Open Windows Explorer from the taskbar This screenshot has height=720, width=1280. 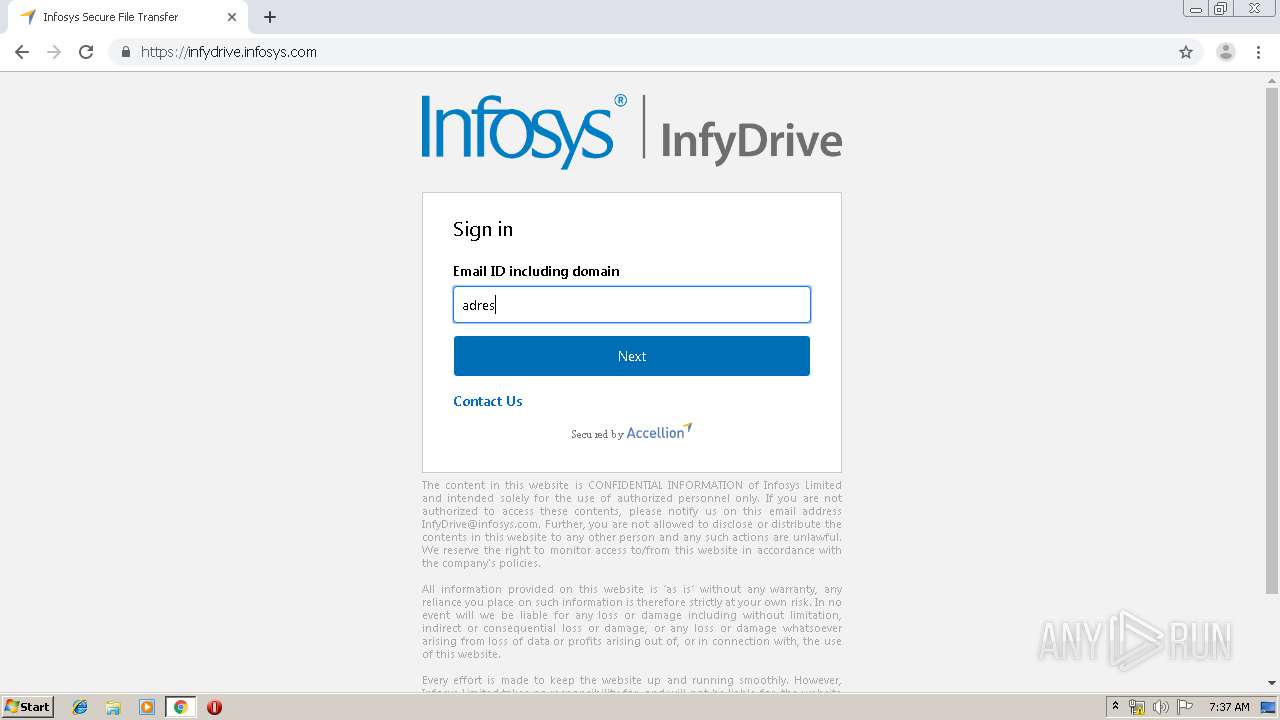113,707
